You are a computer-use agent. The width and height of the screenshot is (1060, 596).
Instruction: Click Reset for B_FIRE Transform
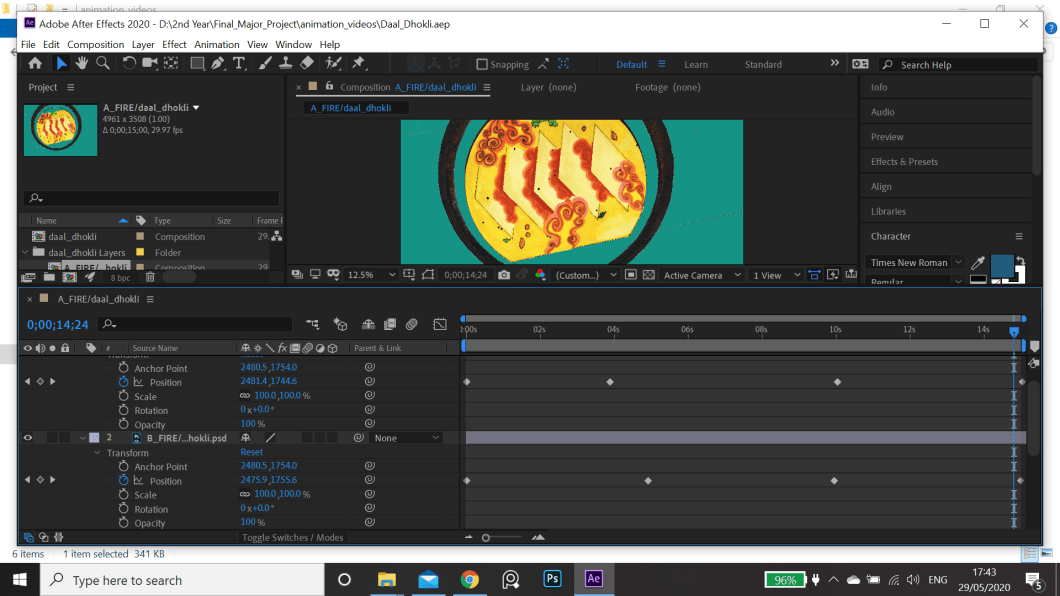pos(251,452)
